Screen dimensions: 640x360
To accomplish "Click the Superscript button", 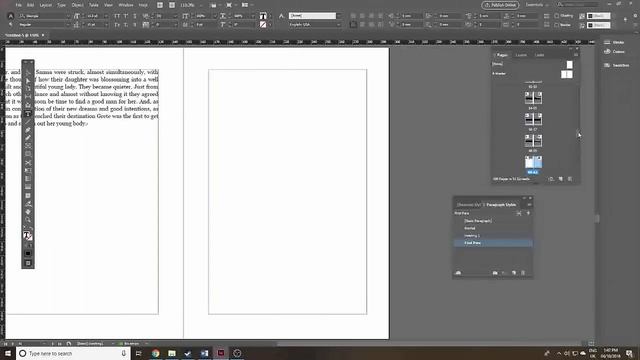I will 126,16.
